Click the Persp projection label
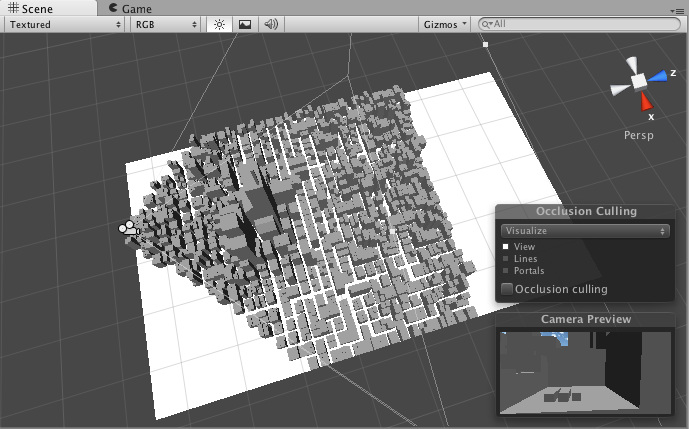689x429 pixels. point(637,135)
